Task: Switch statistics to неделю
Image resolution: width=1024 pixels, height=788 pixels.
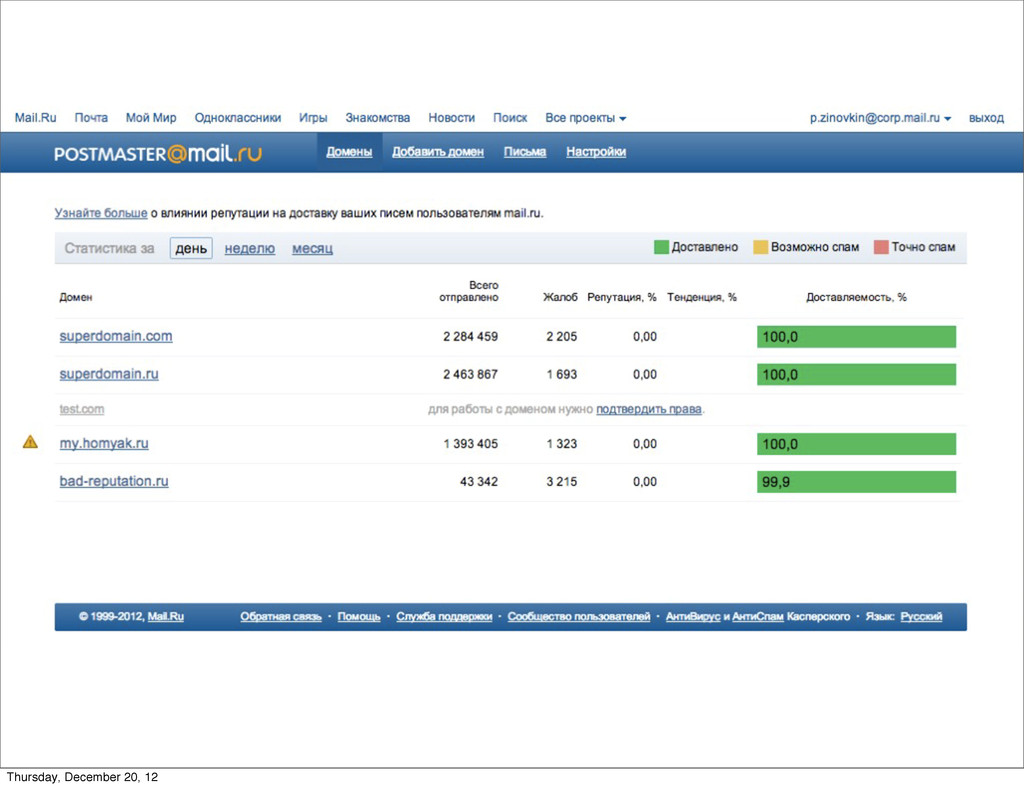Action: tap(249, 248)
